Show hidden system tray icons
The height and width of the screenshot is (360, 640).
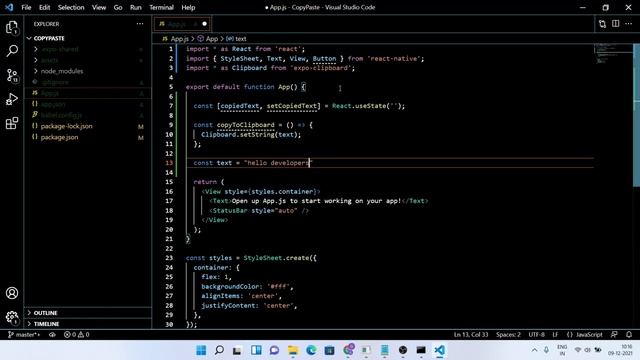[534, 350]
